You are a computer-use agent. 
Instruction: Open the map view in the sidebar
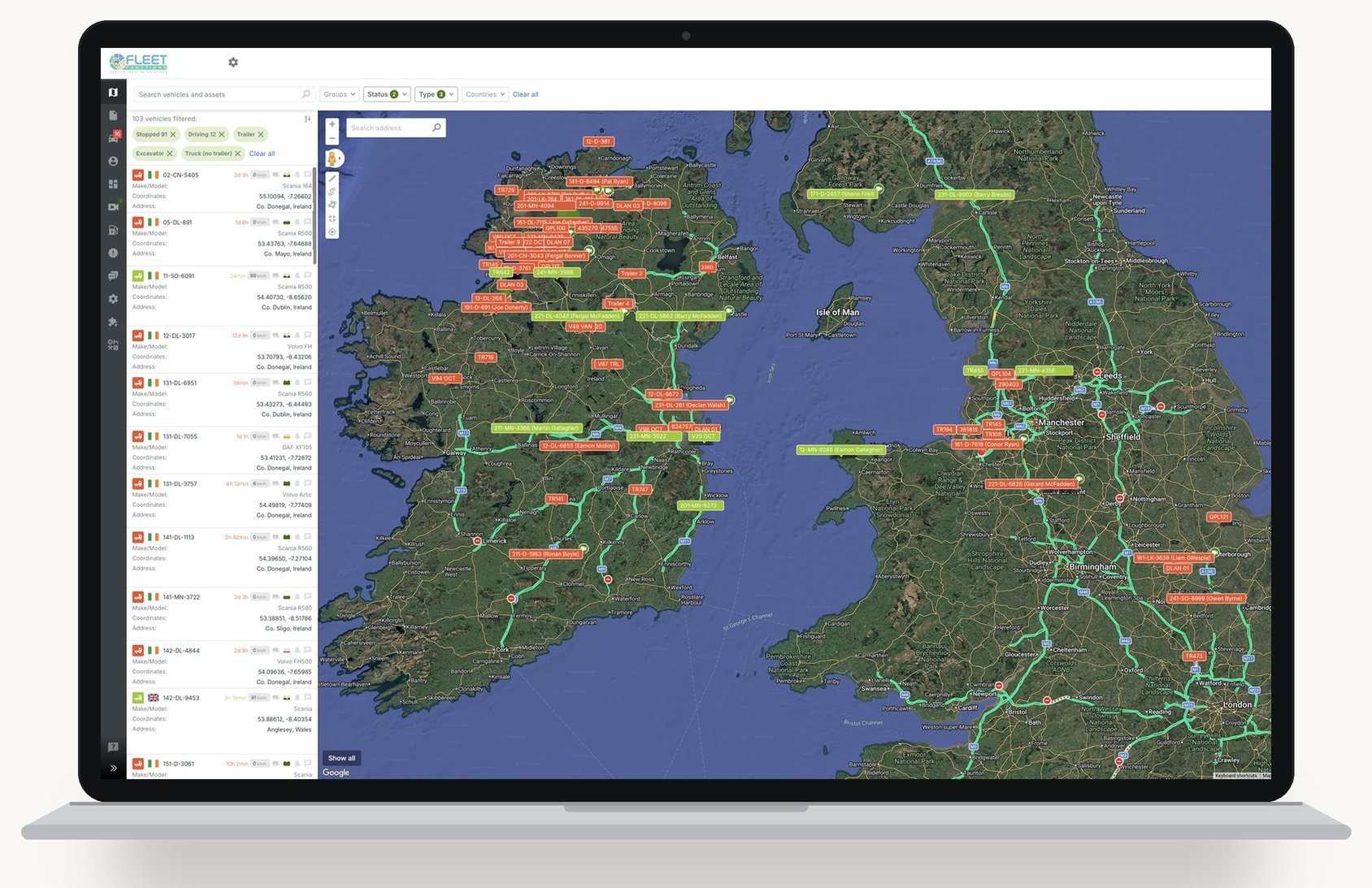point(113,93)
